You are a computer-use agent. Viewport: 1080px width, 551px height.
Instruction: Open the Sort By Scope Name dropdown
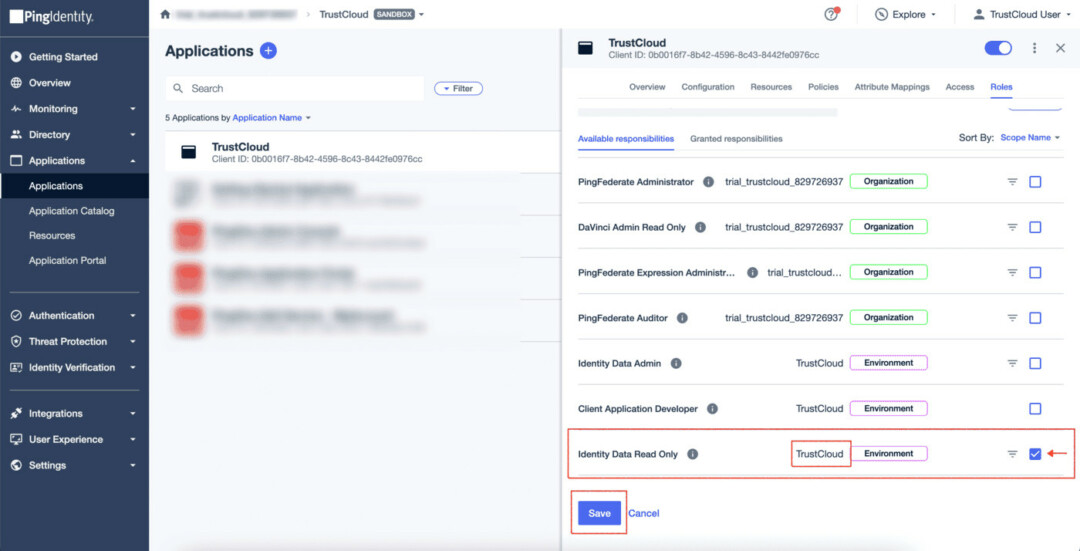tap(1030, 138)
